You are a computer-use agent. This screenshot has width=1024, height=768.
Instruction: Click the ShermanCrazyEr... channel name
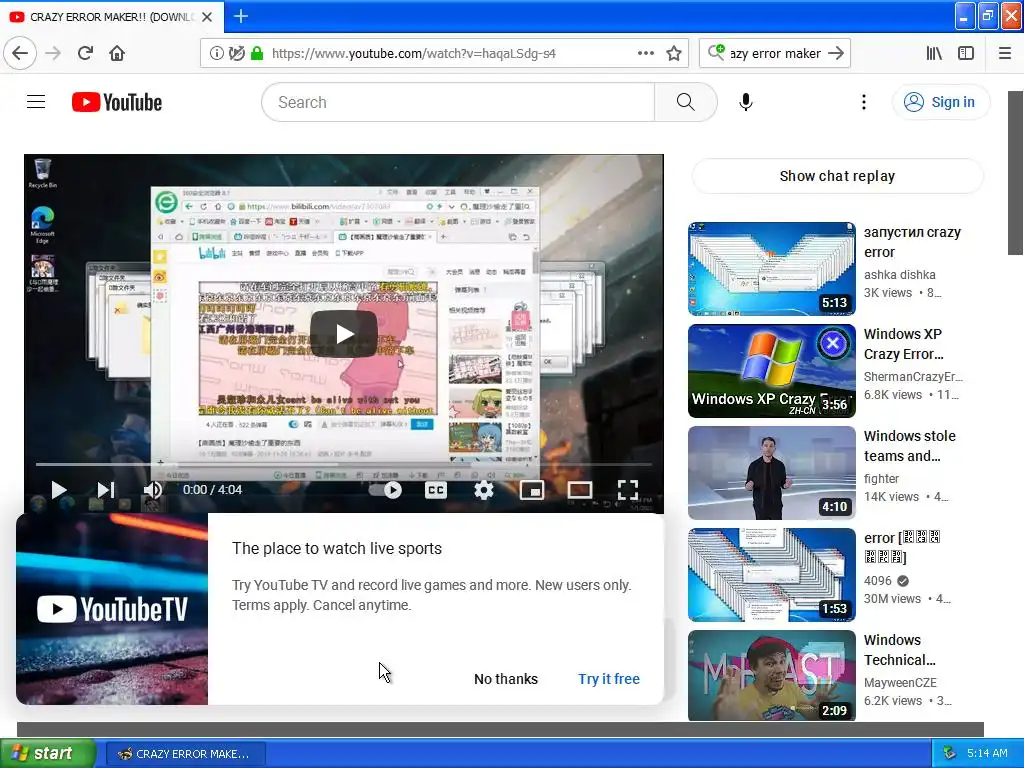pos(913,377)
